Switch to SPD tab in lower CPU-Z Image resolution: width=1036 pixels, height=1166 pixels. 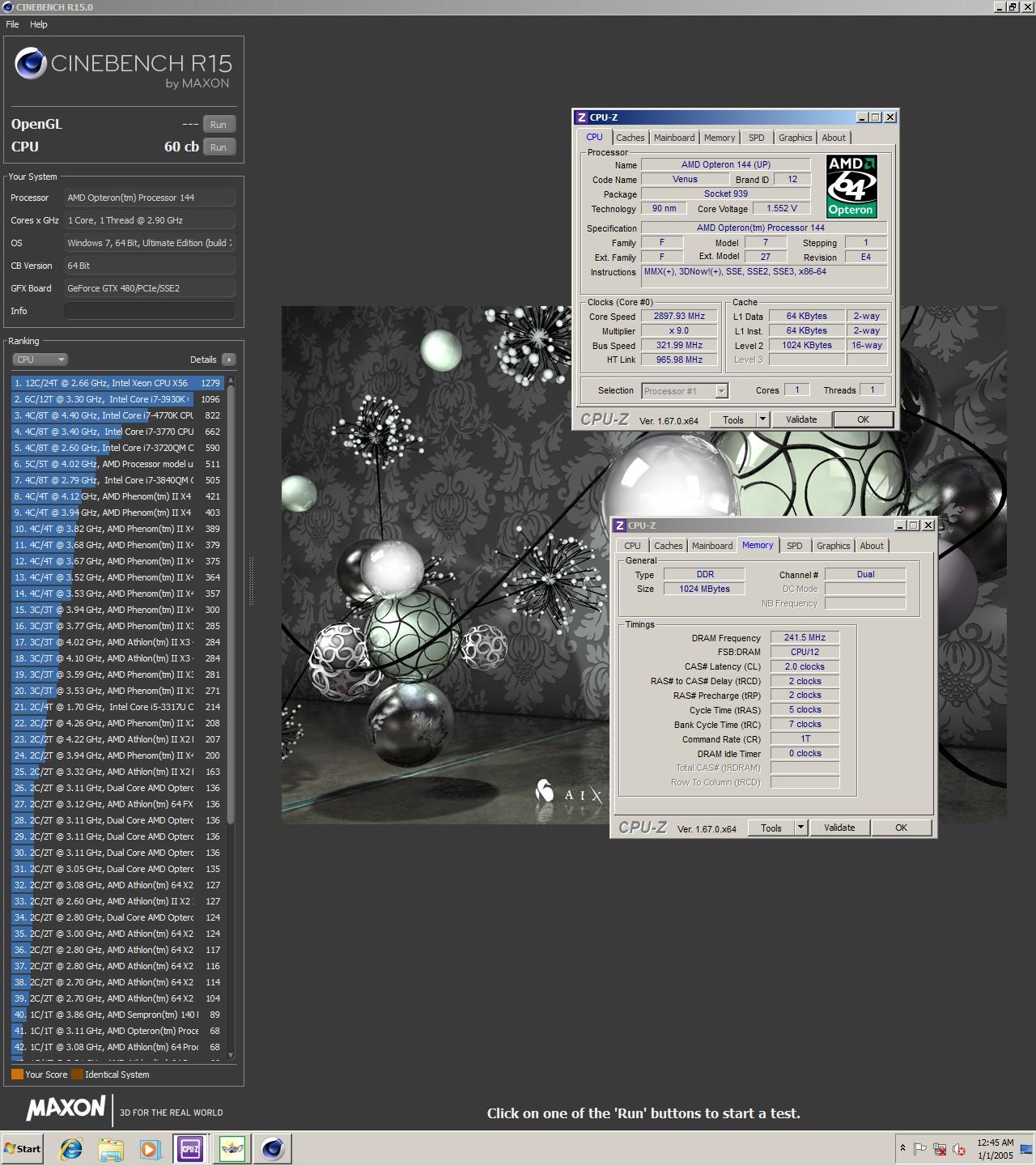[x=795, y=546]
